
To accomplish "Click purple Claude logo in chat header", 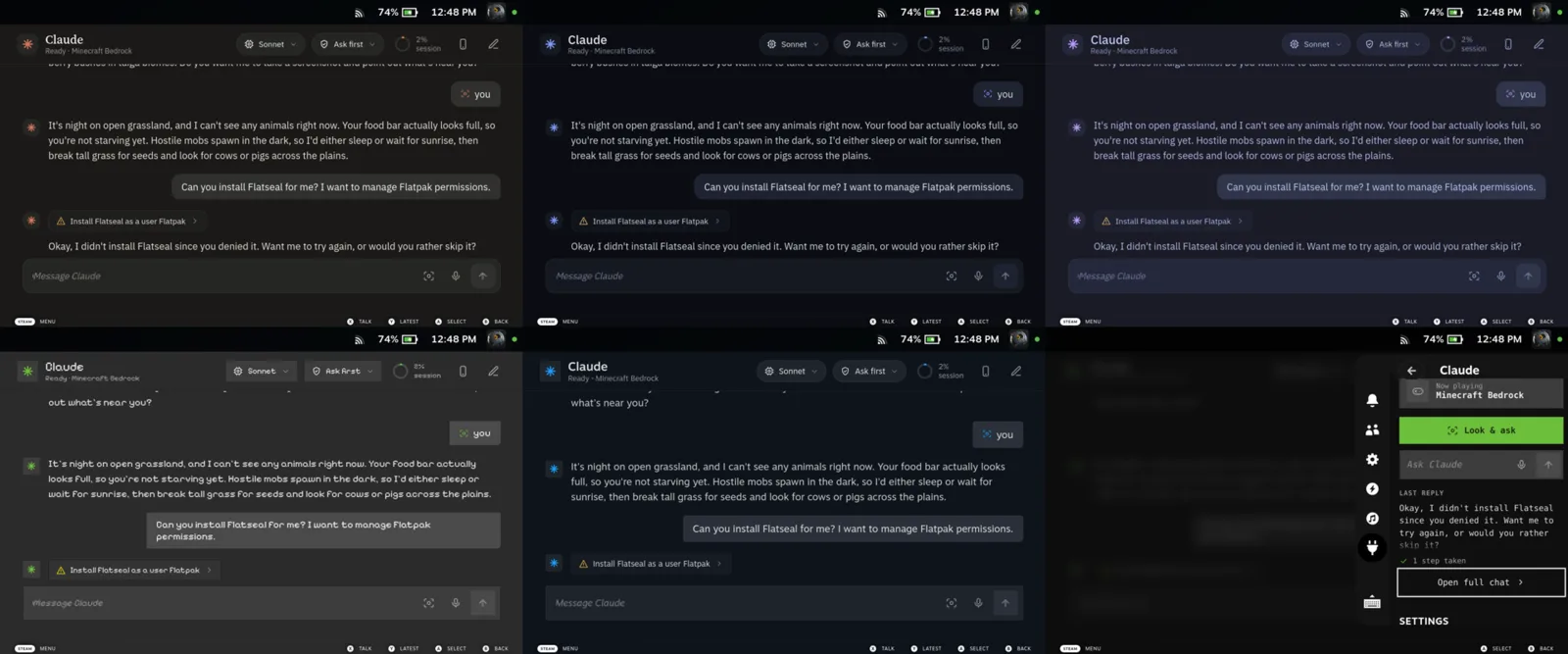I will (x=1073, y=44).
